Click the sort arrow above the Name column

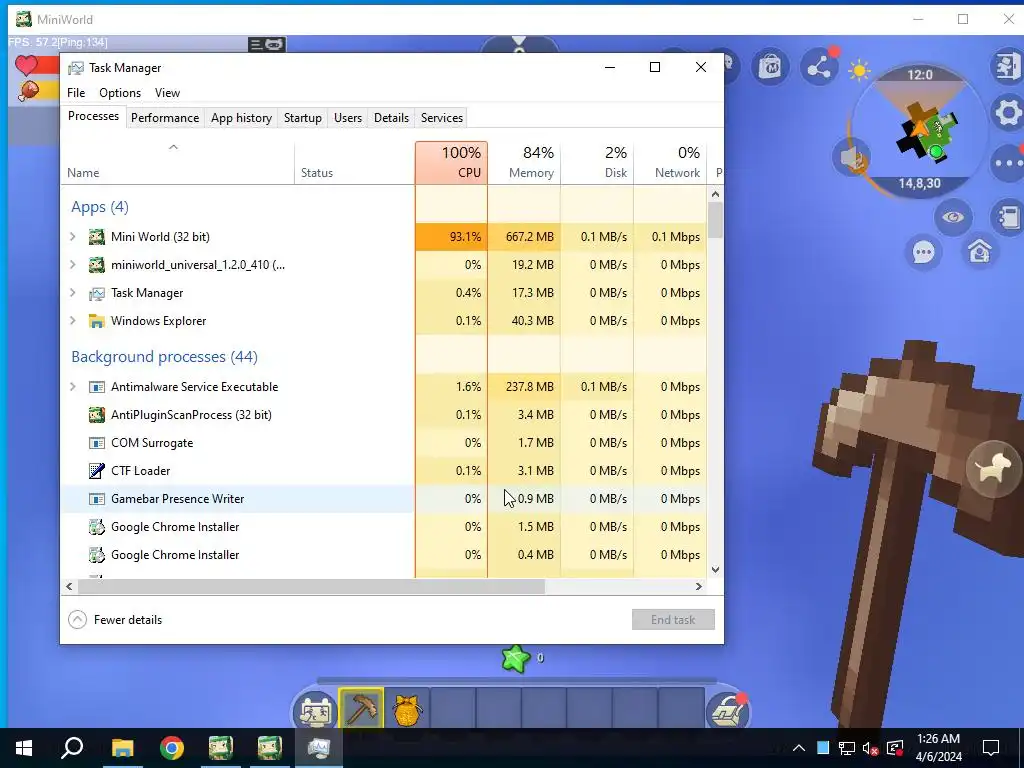[x=173, y=148]
